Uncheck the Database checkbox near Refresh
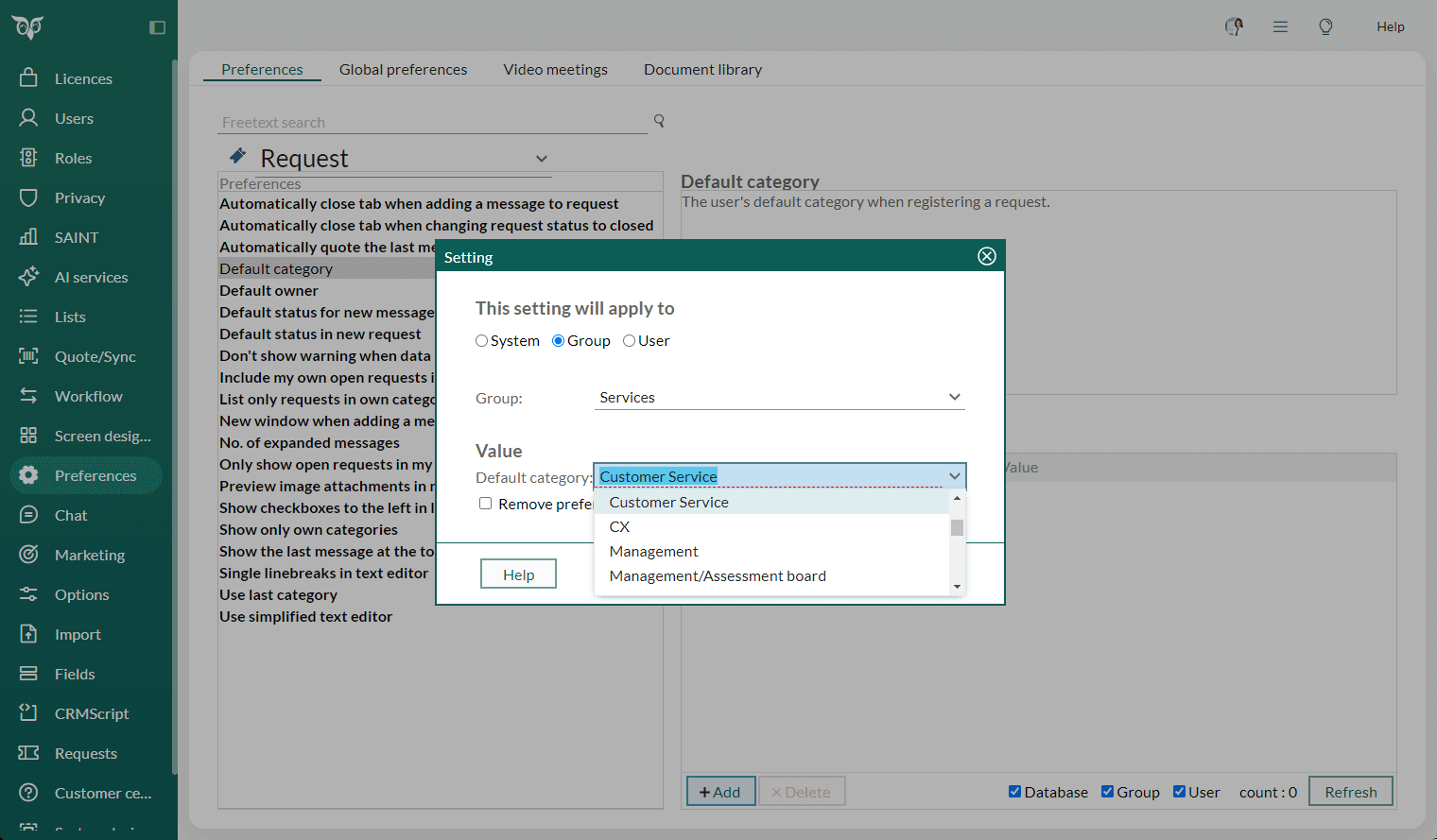Viewport: 1437px width, 840px height. 1014,791
